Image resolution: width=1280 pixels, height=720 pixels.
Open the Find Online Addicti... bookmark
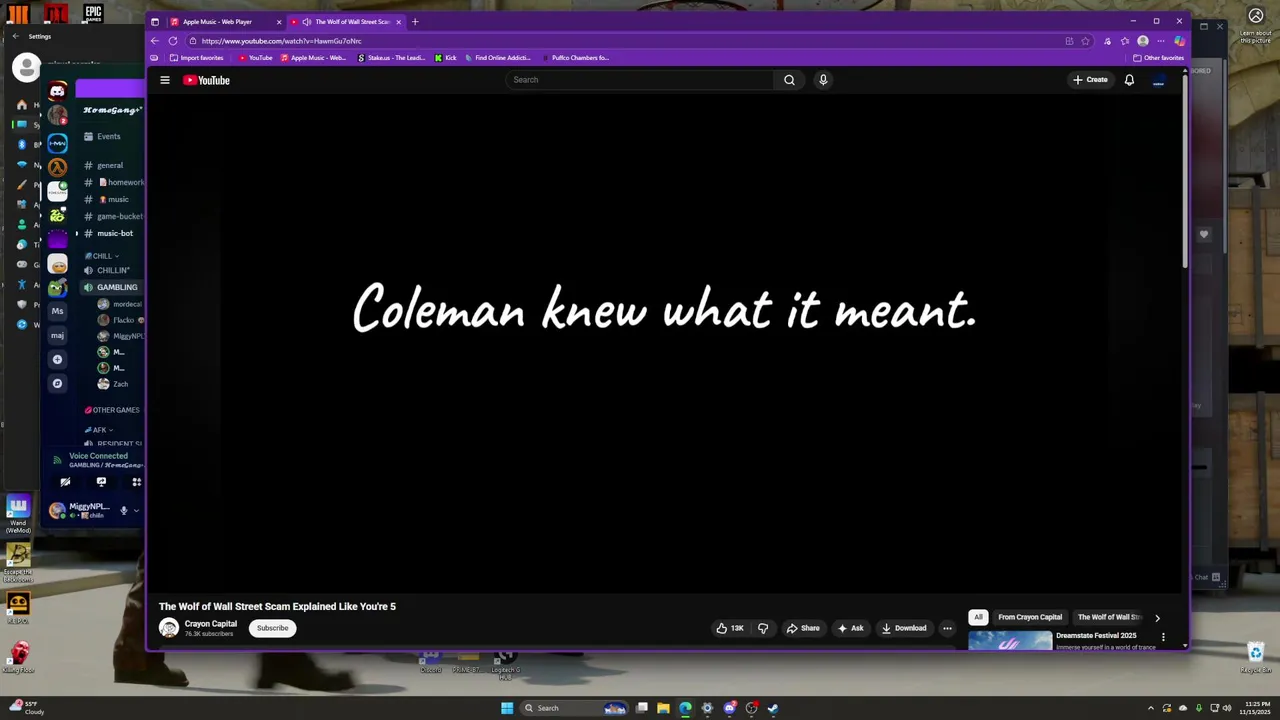[x=497, y=58]
